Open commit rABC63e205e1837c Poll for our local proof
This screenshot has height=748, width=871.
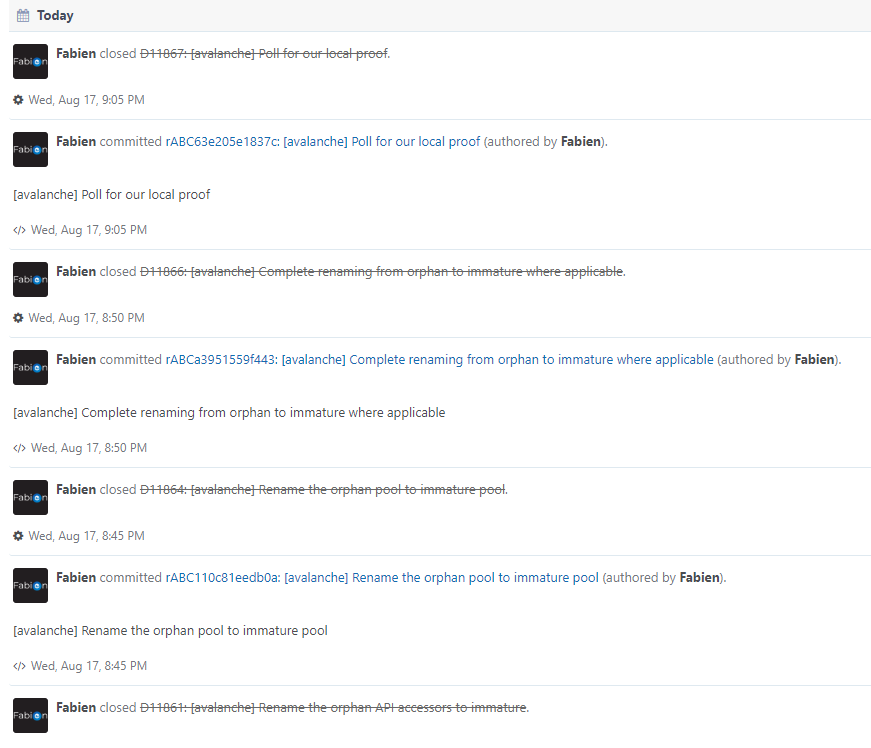tap(323, 142)
